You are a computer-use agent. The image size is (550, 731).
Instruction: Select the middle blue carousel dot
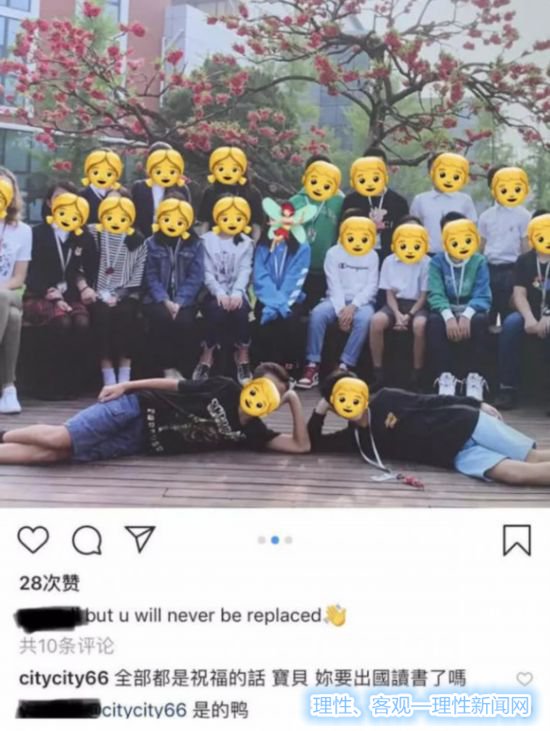[x=275, y=540]
